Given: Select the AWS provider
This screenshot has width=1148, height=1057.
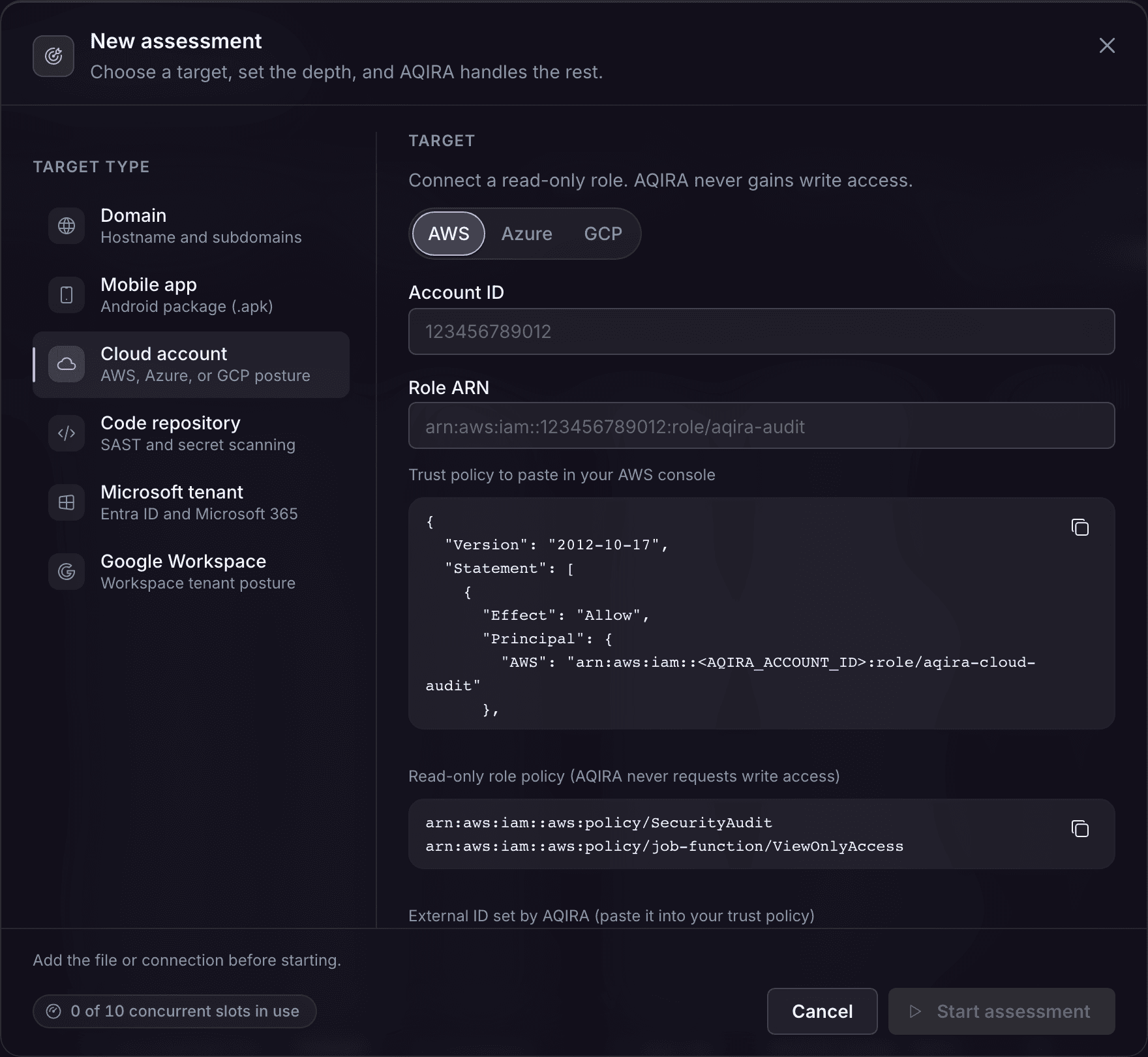Looking at the screenshot, I should point(449,234).
